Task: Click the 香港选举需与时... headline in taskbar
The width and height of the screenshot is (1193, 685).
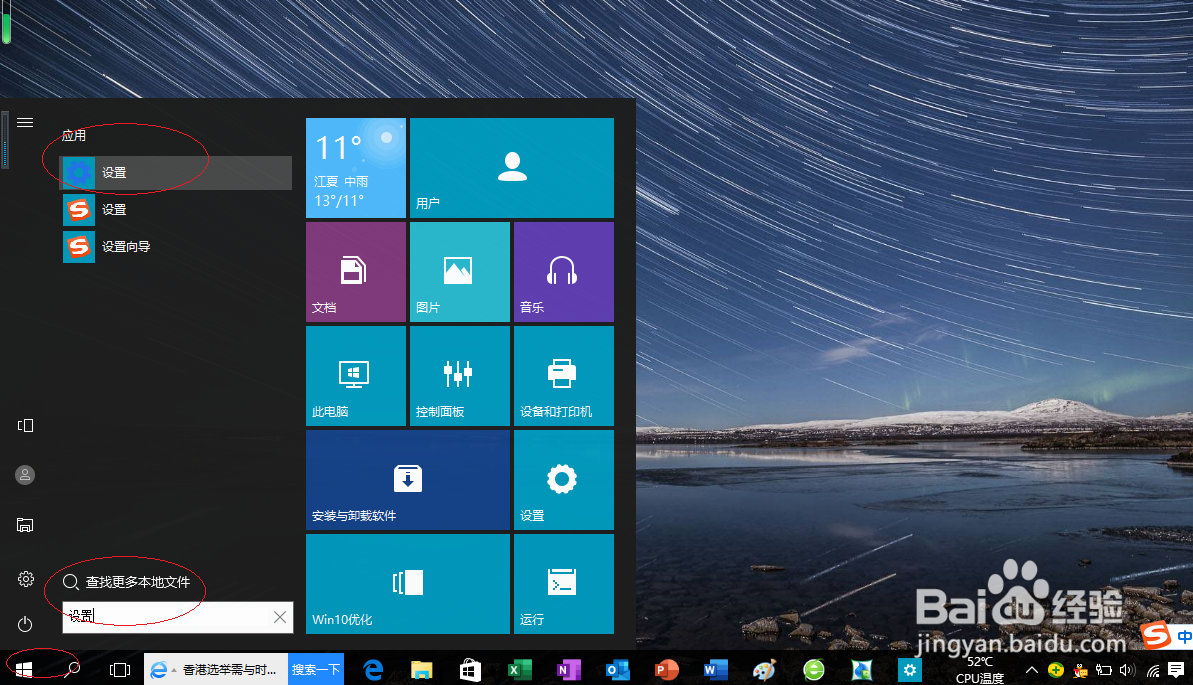Action: coord(229,670)
